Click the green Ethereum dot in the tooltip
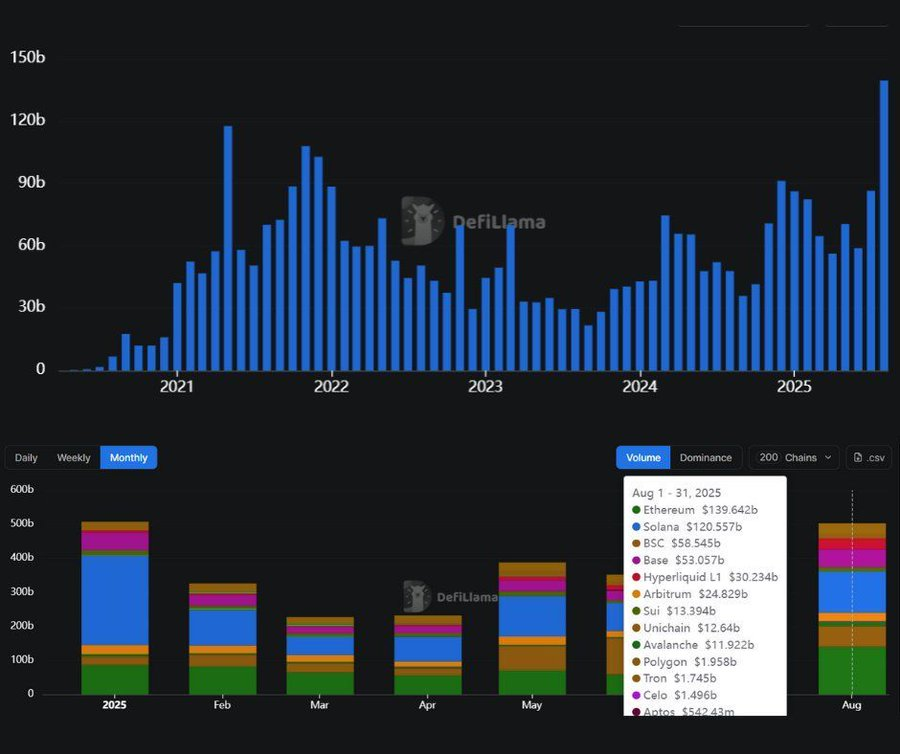This screenshot has width=900, height=754. point(637,510)
